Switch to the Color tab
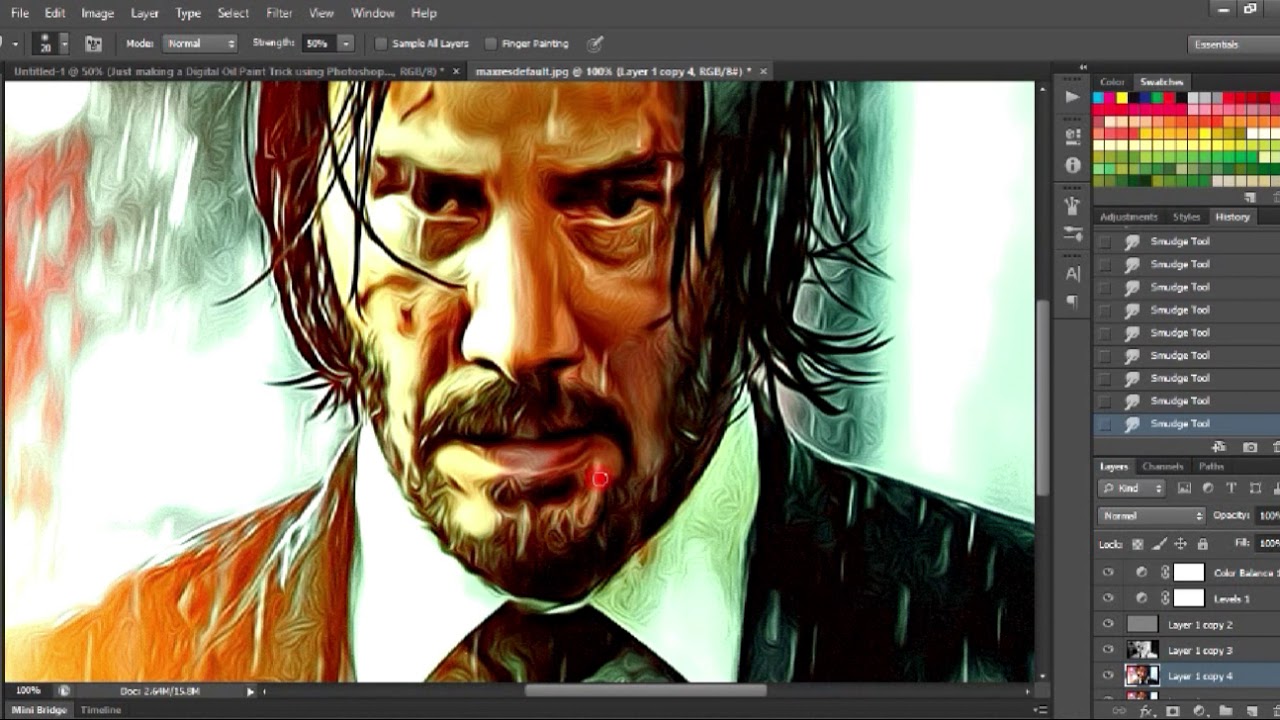 coord(1112,82)
